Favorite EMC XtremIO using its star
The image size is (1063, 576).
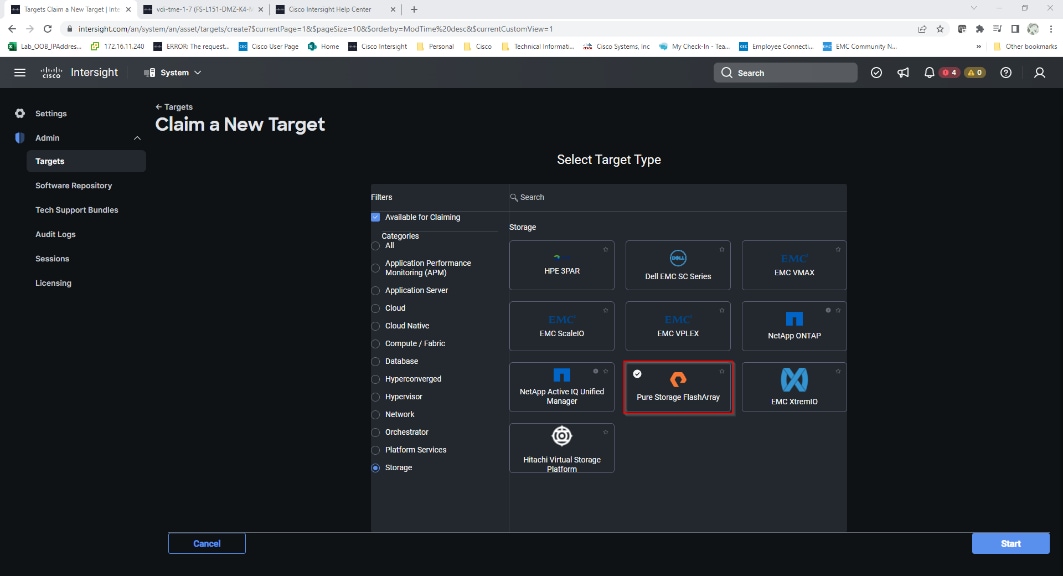pos(838,371)
